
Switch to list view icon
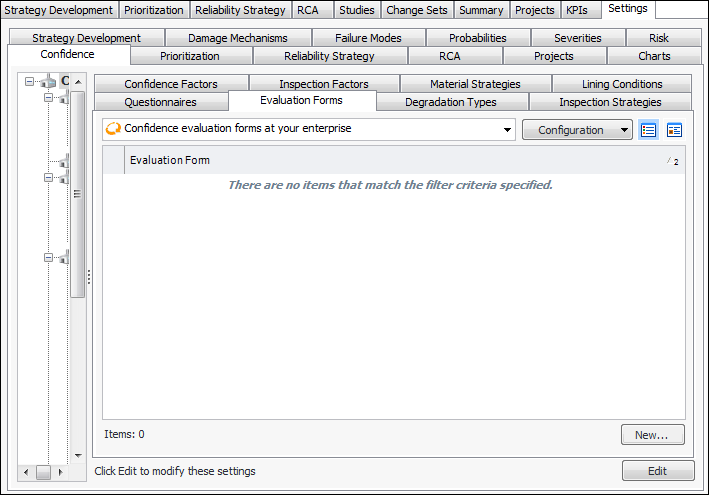click(x=648, y=130)
